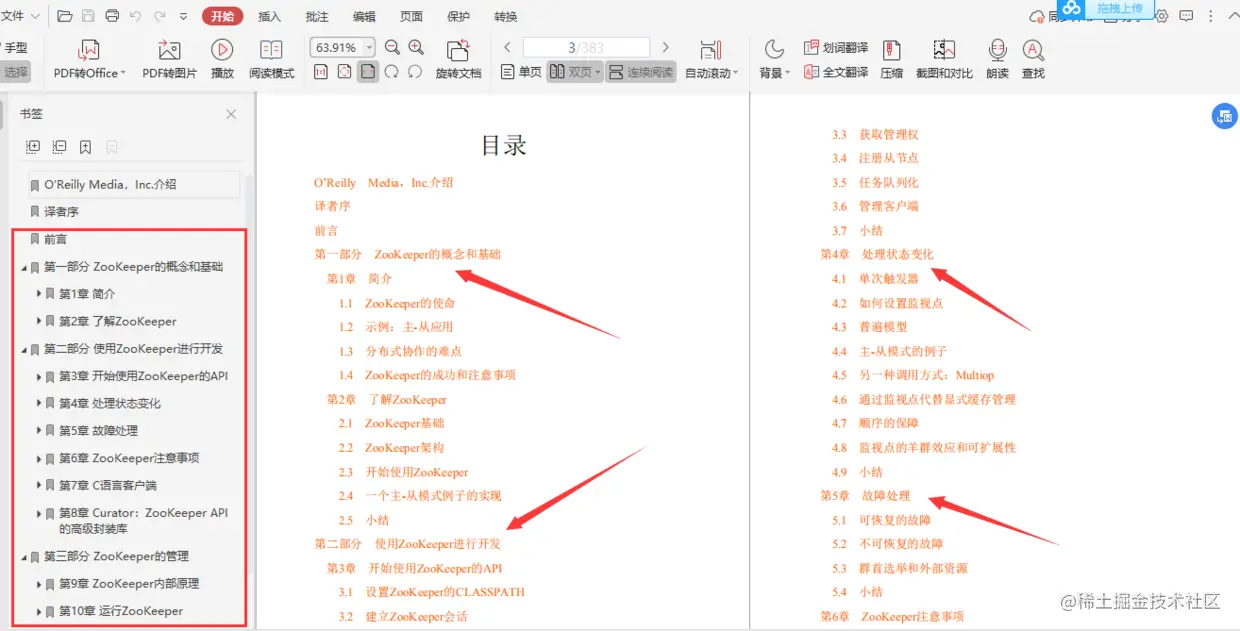The height and width of the screenshot is (631, 1240).
Task: Click the highlighted fit page view icon
Action: pyautogui.click(x=368, y=72)
